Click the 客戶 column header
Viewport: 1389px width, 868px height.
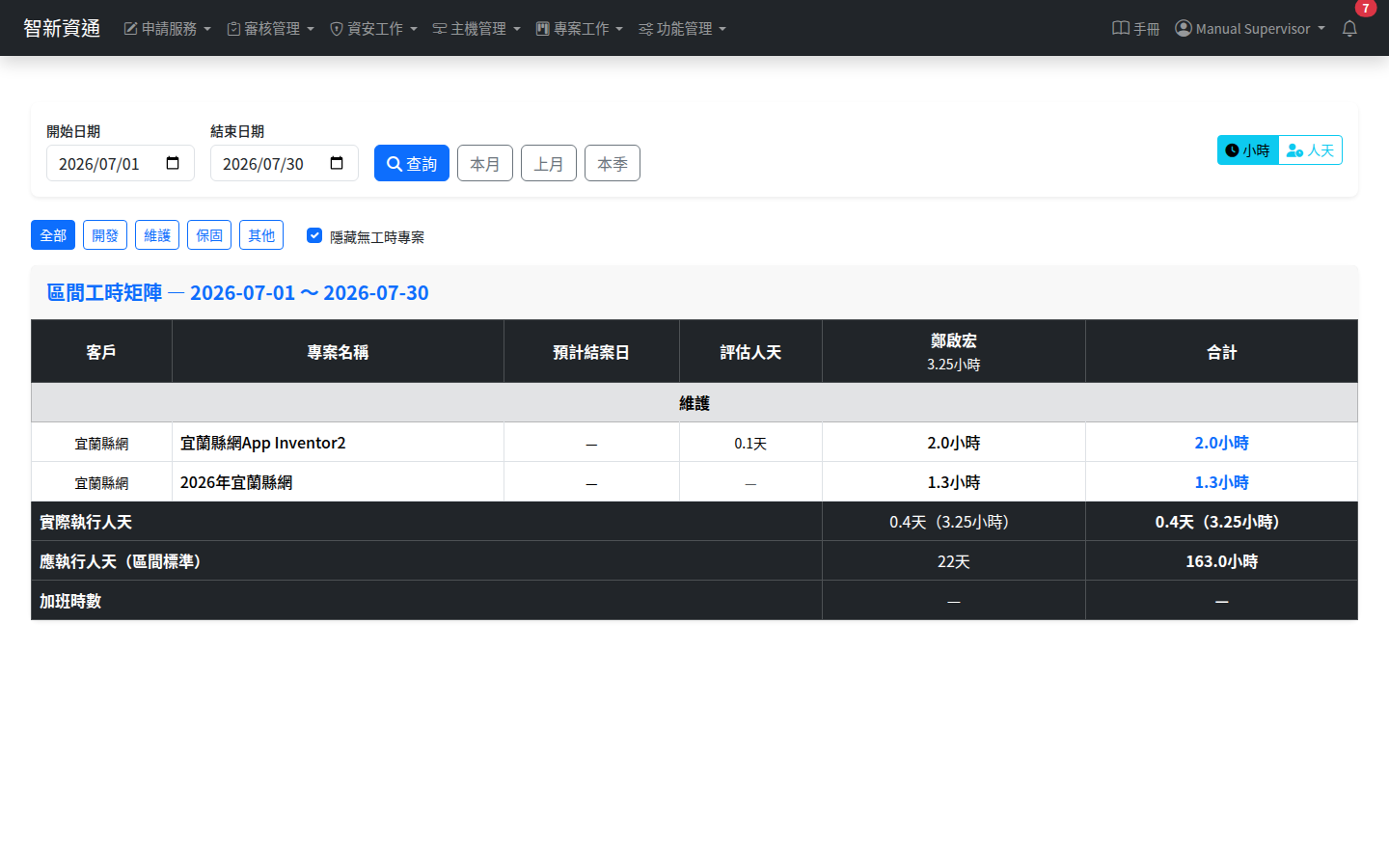click(101, 351)
